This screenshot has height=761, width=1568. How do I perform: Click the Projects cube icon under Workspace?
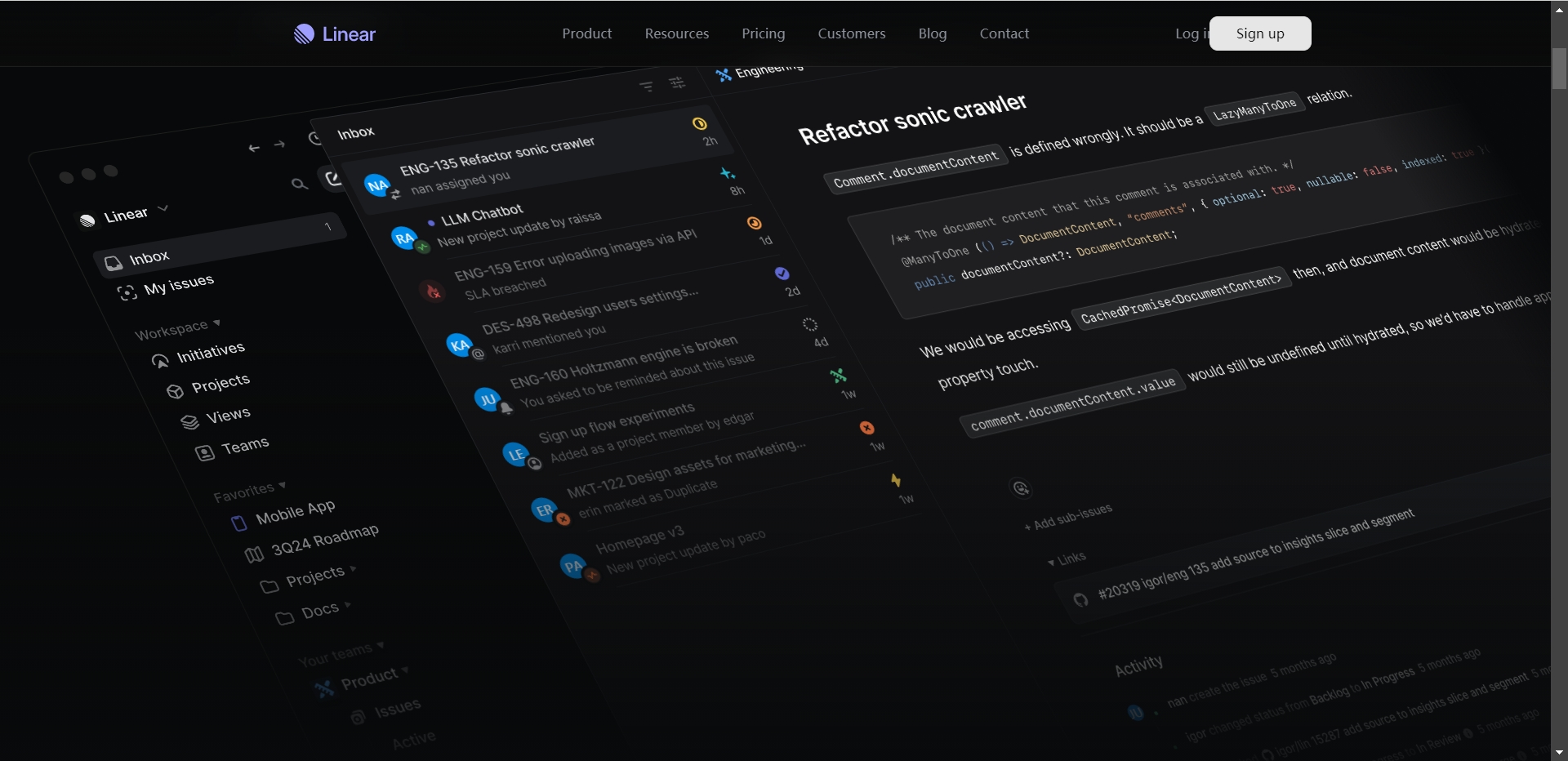coord(175,391)
